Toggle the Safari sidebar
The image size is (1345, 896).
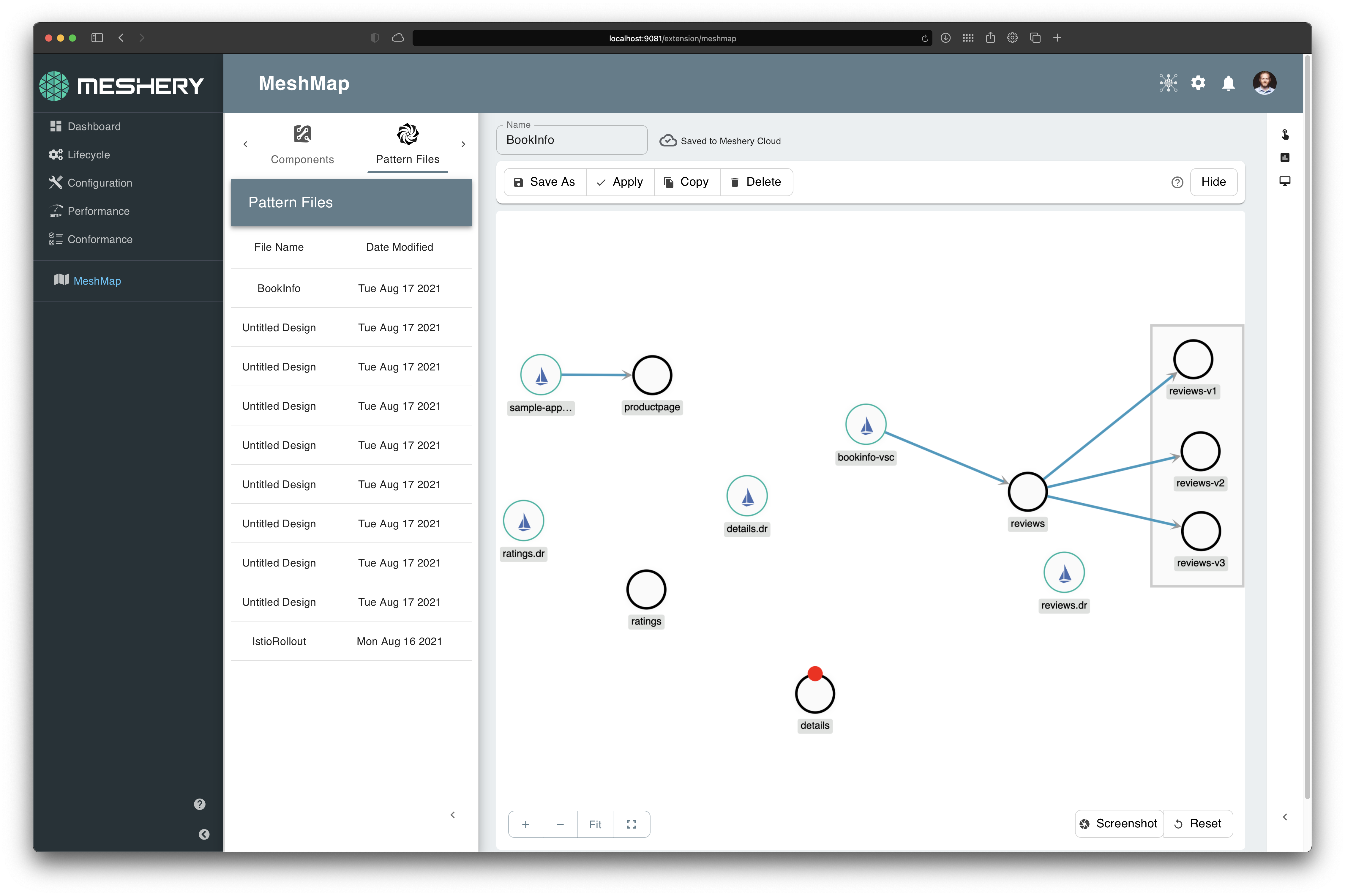pyautogui.click(x=97, y=38)
